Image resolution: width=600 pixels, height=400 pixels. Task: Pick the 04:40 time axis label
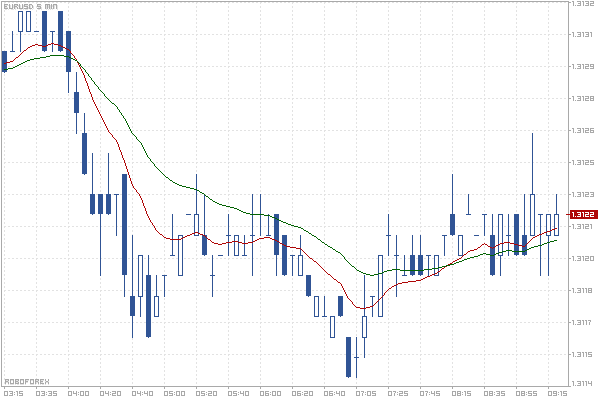coord(142,393)
